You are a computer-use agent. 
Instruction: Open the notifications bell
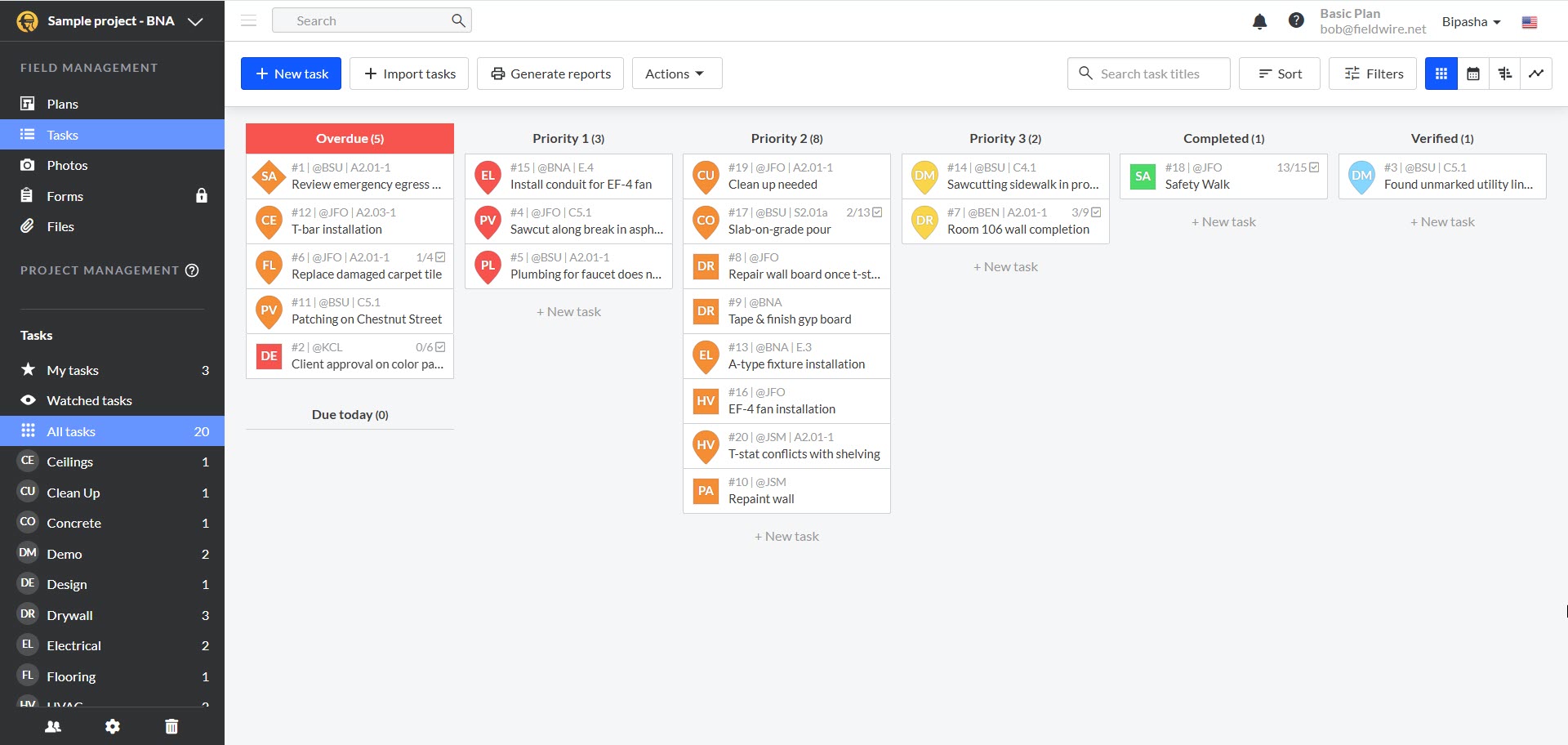[1259, 21]
